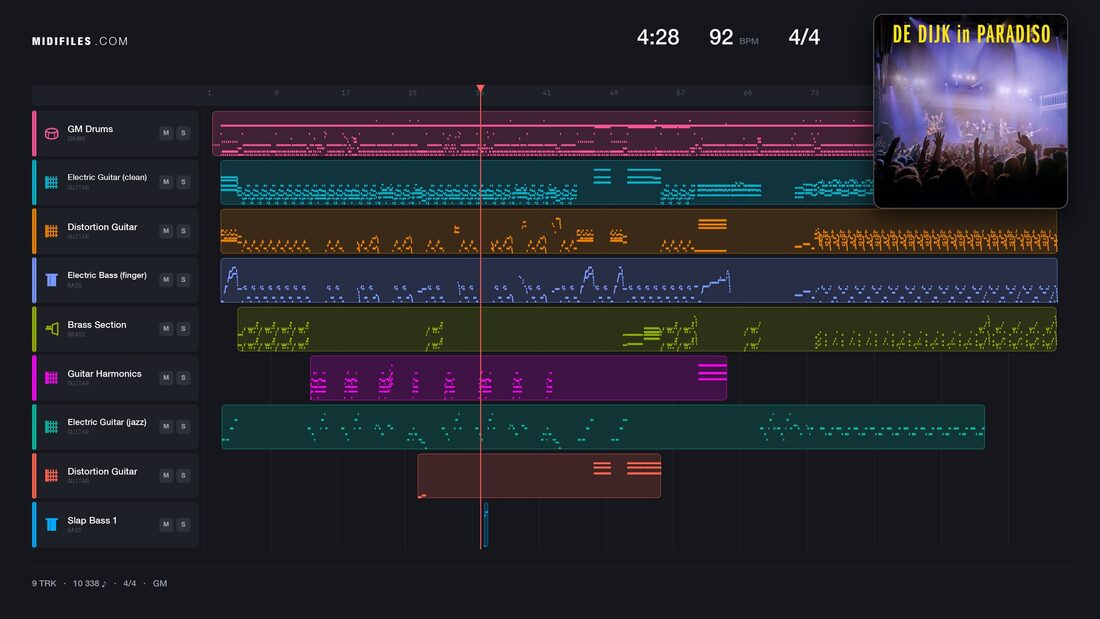1100x619 pixels.
Task: Select the red Distortion Guitar clip
Action: click(539, 475)
